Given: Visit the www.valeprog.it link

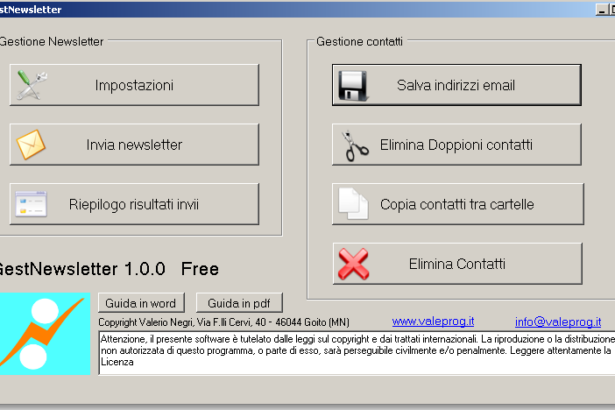Looking at the screenshot, I should 433,321.
